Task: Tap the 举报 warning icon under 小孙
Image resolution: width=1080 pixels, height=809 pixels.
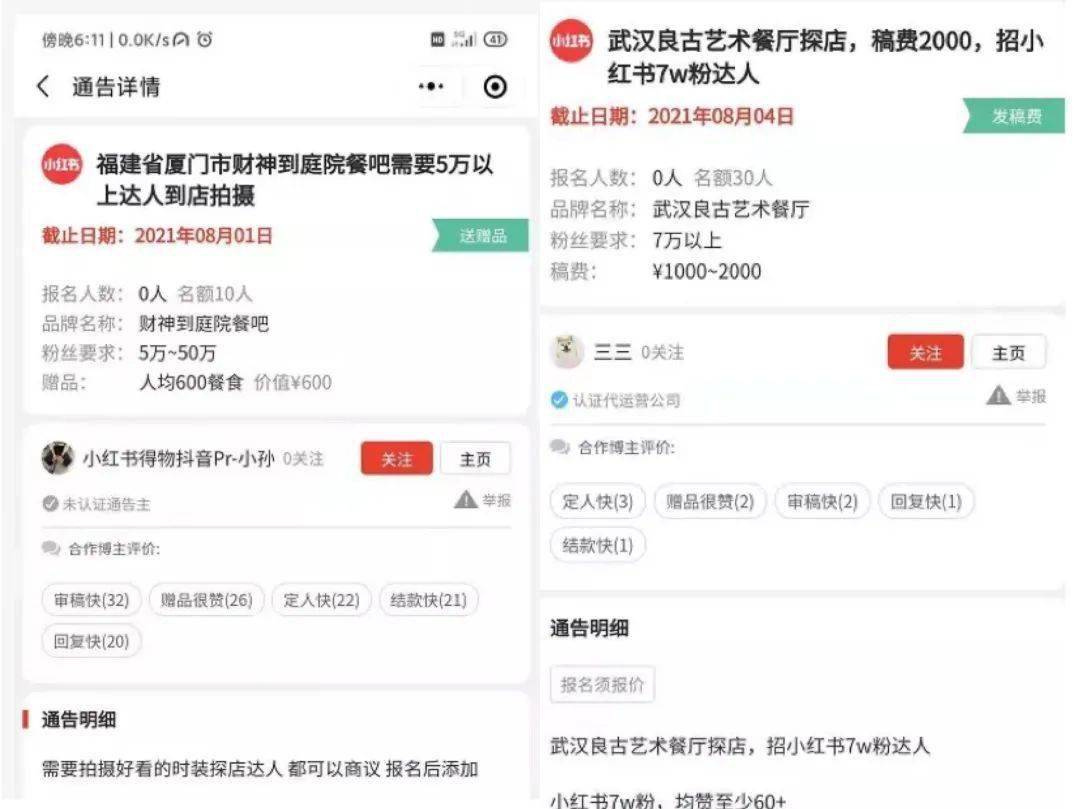Action: 466,500
